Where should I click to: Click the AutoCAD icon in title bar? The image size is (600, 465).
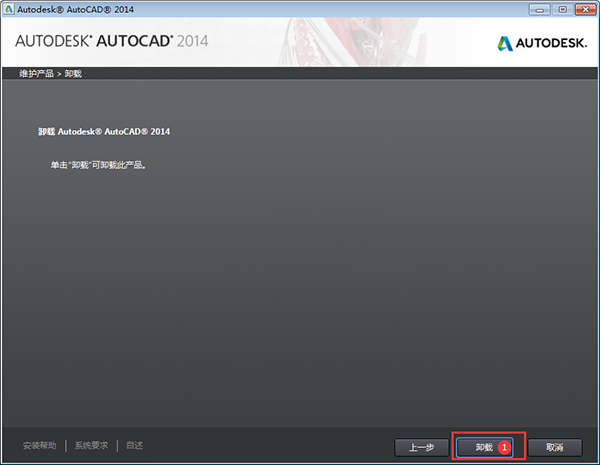(x=8, y=9)
